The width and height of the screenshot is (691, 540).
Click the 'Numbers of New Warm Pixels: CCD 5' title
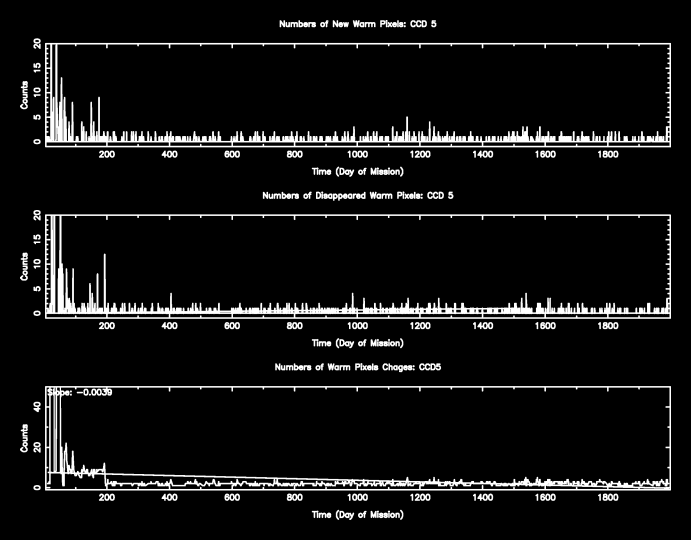point(357,22)
